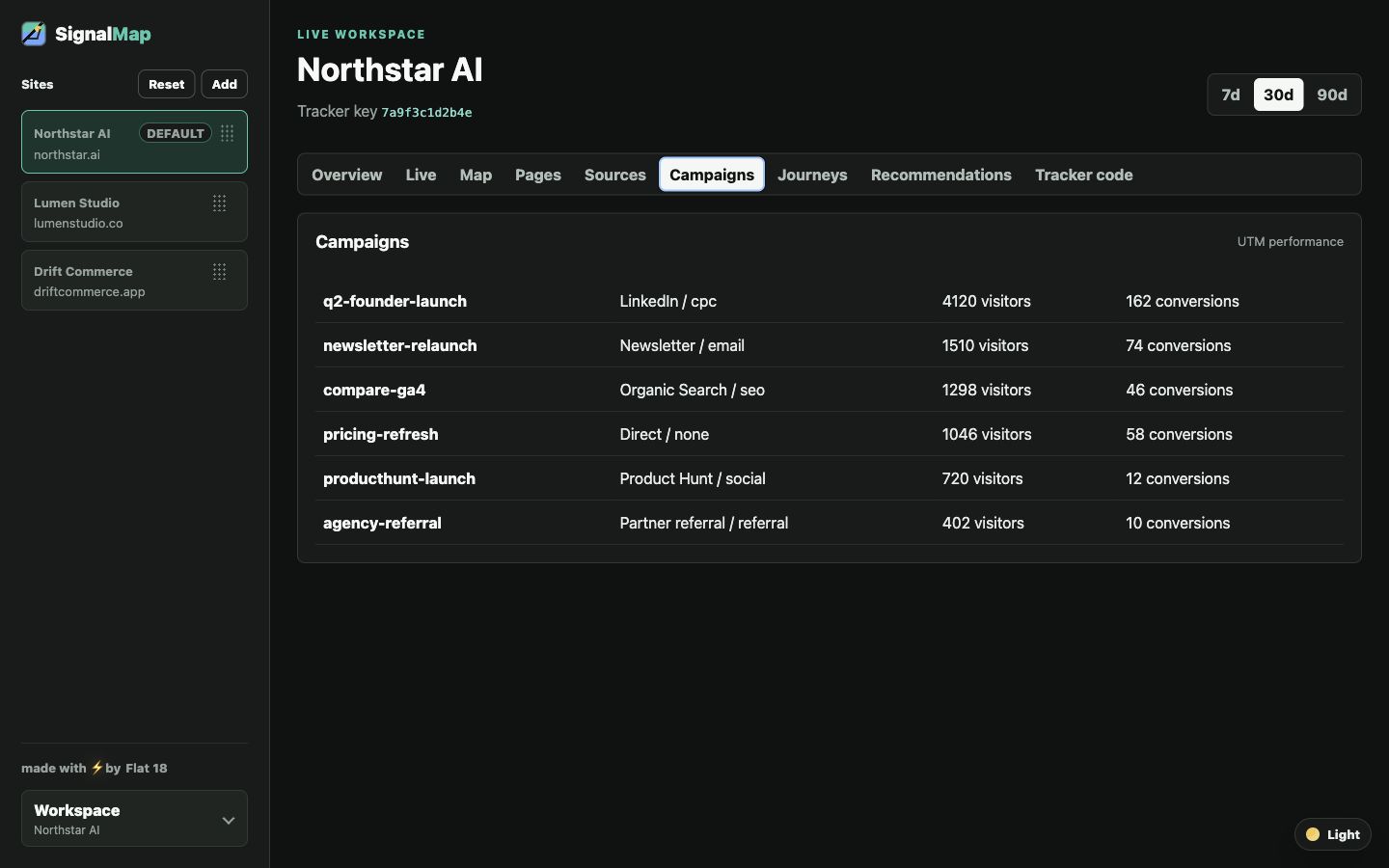The image size is (1389, 868).
Task: Click the 1046 visitors value
Action: point(987,434)
